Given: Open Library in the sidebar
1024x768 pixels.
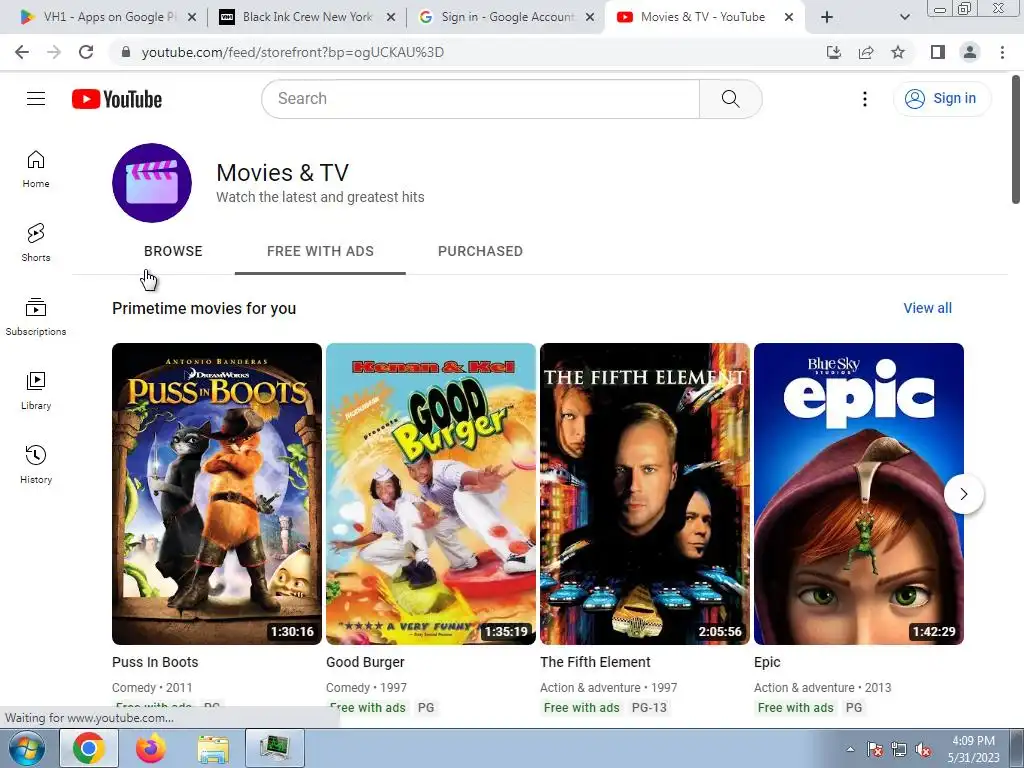Looking at the screenshot, I should click(x=36, y=391).
